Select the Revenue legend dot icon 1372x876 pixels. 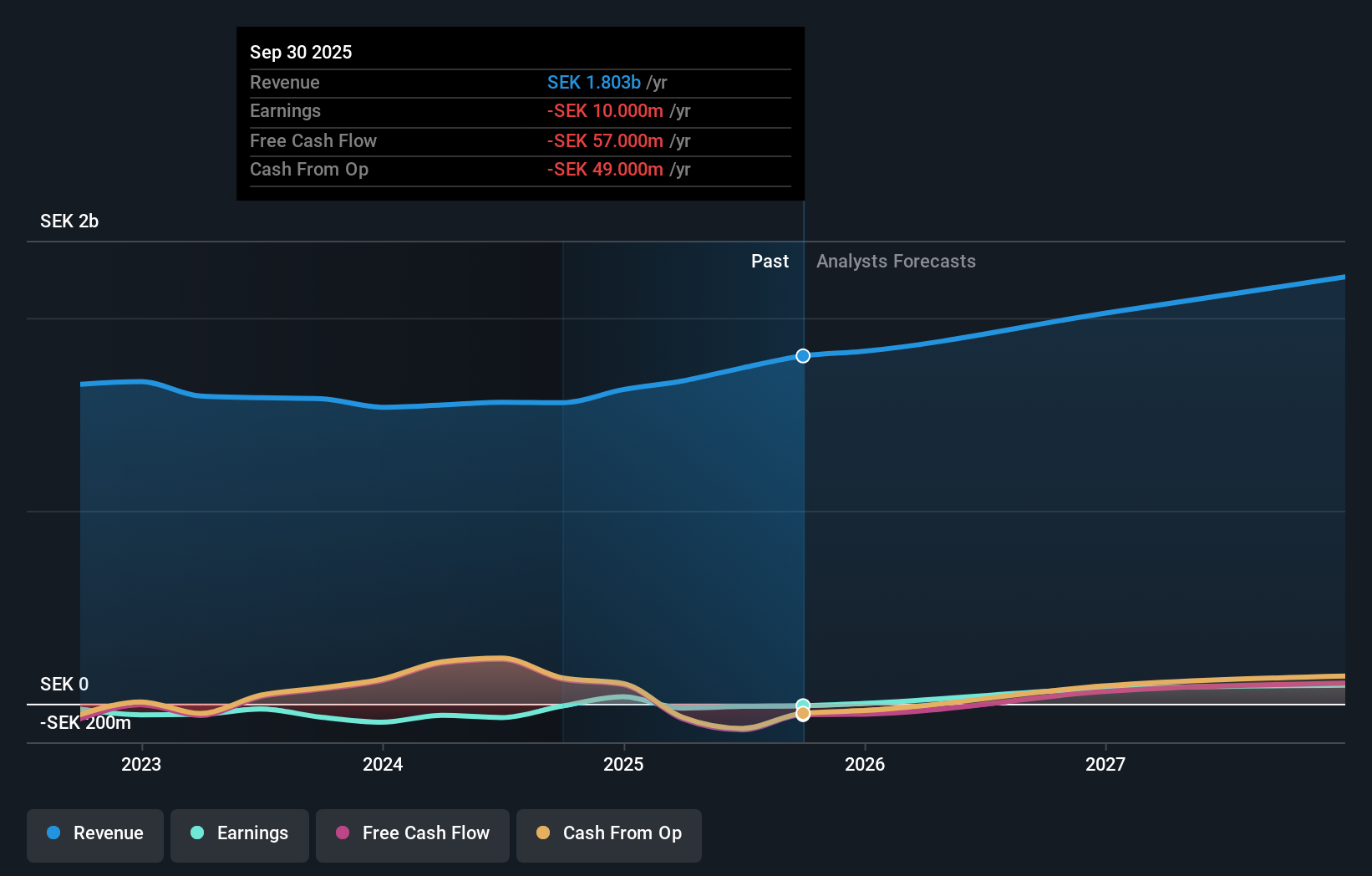coord(53,833)
